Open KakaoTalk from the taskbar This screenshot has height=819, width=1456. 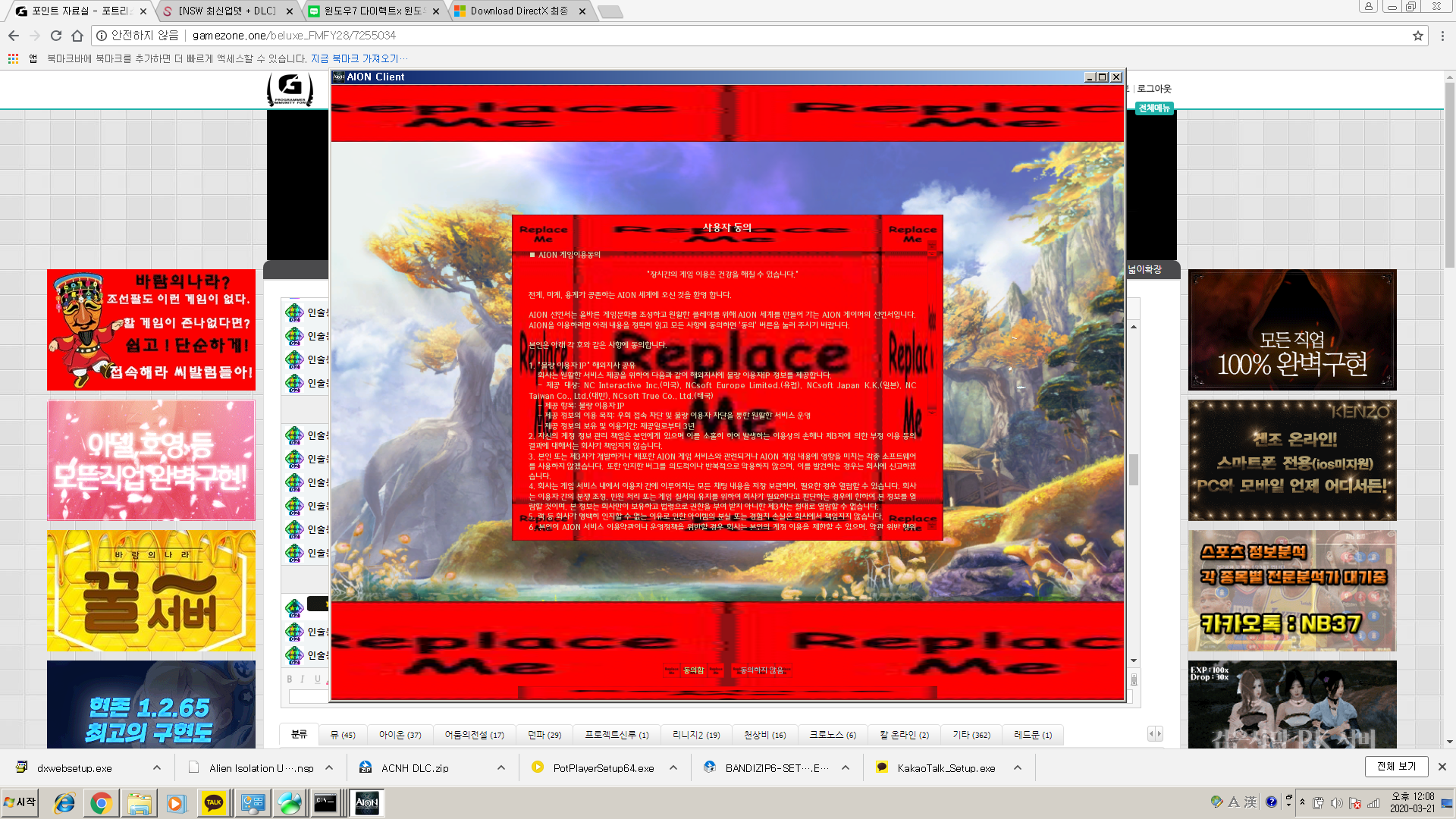click(213, 802)
